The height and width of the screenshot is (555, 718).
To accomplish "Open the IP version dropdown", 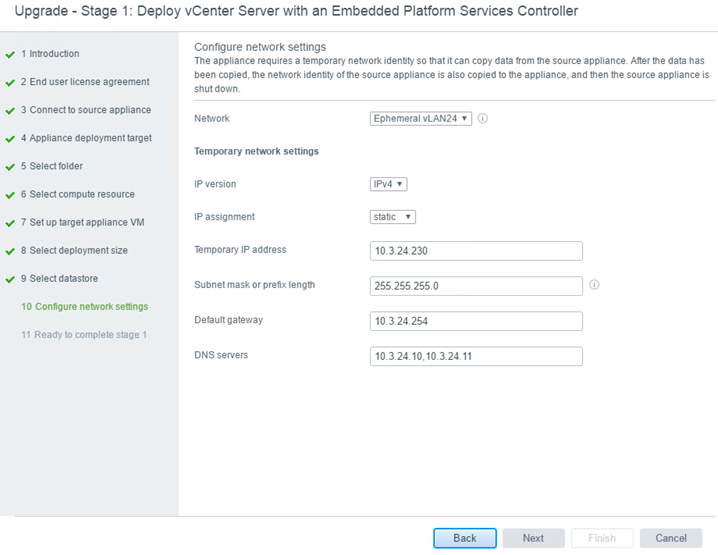I will click(x=388, y=184).
